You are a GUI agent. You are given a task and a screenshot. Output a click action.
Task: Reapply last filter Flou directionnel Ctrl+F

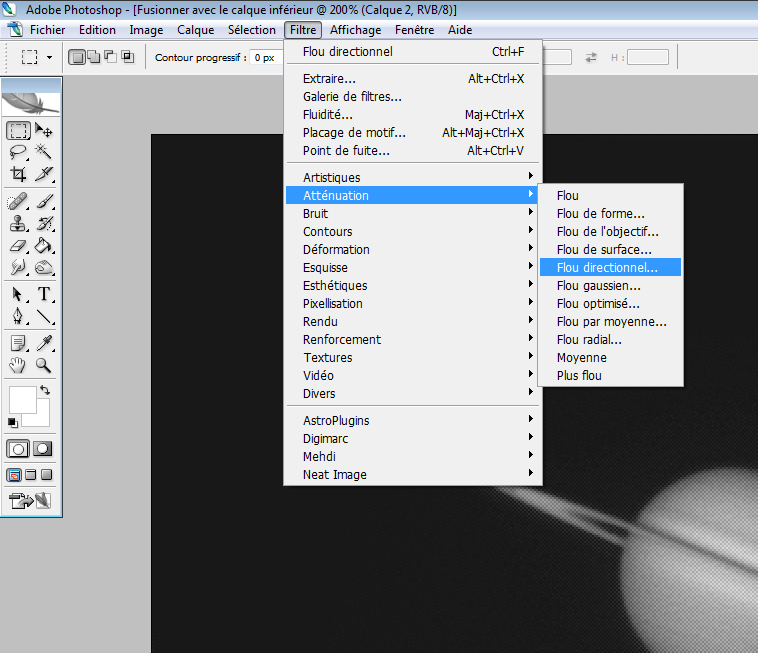(x=413, y=52)
